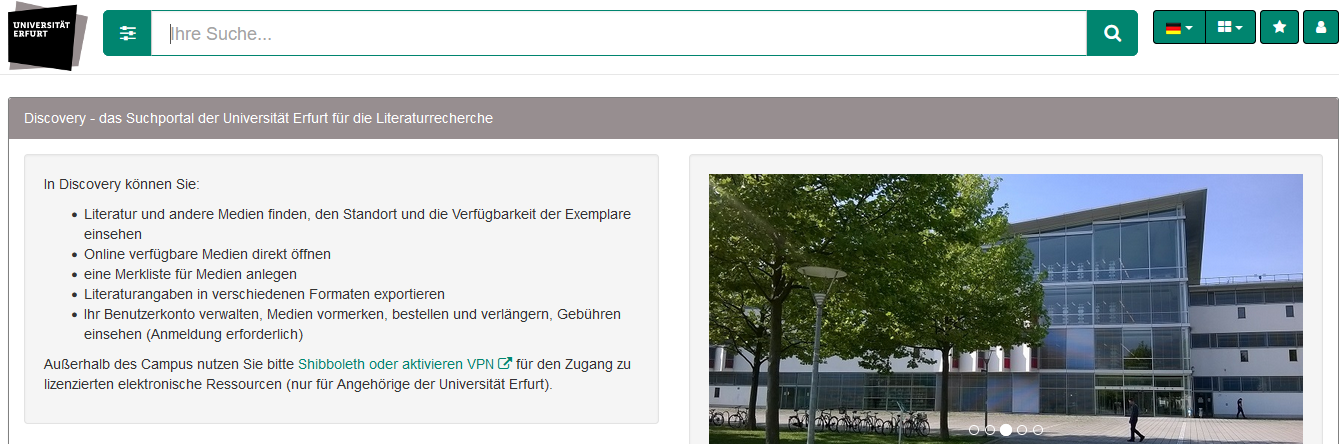Click the German flag icon
The height and width of the screenshot is (444, 1339).
(1173, 28)
